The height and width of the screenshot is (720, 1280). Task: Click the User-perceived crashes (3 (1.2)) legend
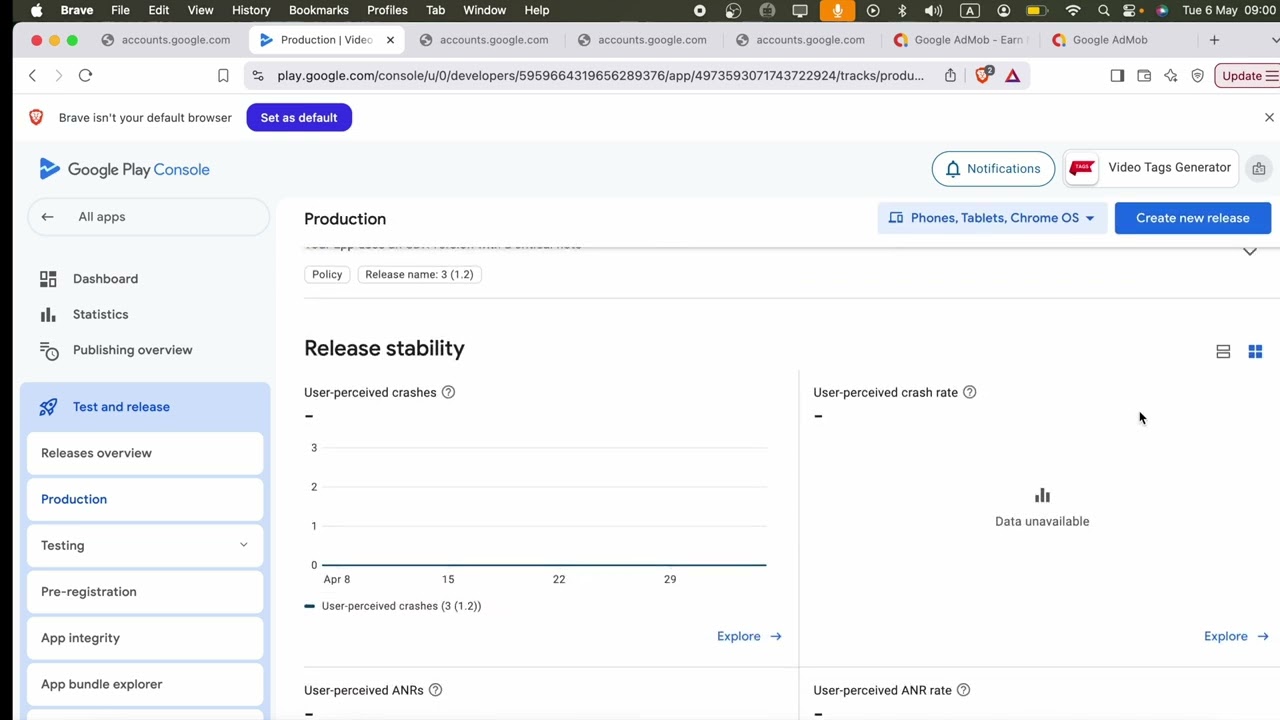[x=393, y=606]
